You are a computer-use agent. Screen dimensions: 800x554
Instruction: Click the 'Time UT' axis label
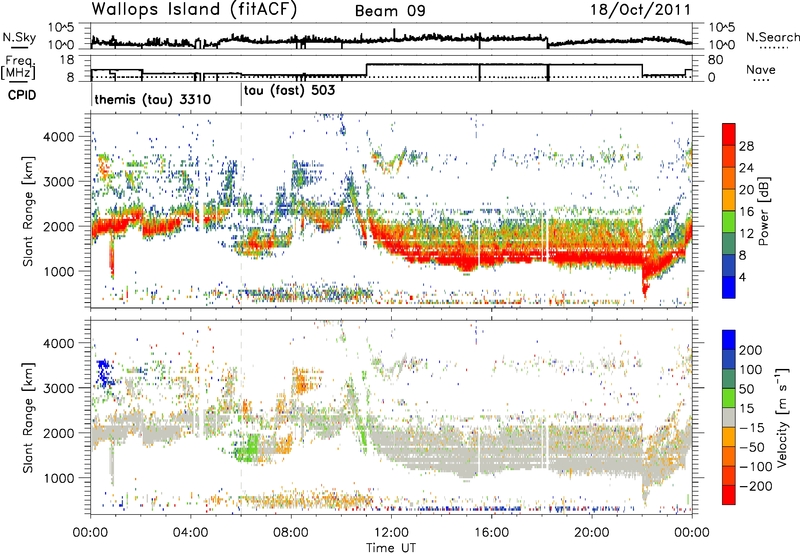(391, 548)
